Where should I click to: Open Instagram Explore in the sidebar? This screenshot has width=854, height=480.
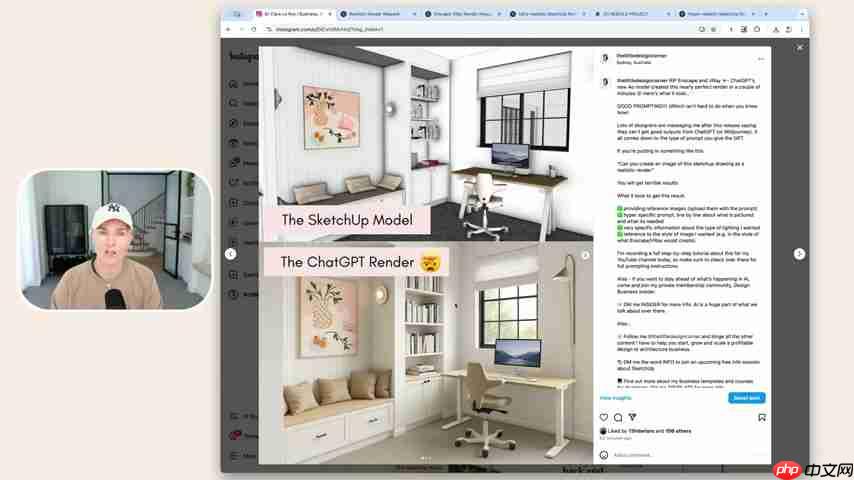pos(234,123)
